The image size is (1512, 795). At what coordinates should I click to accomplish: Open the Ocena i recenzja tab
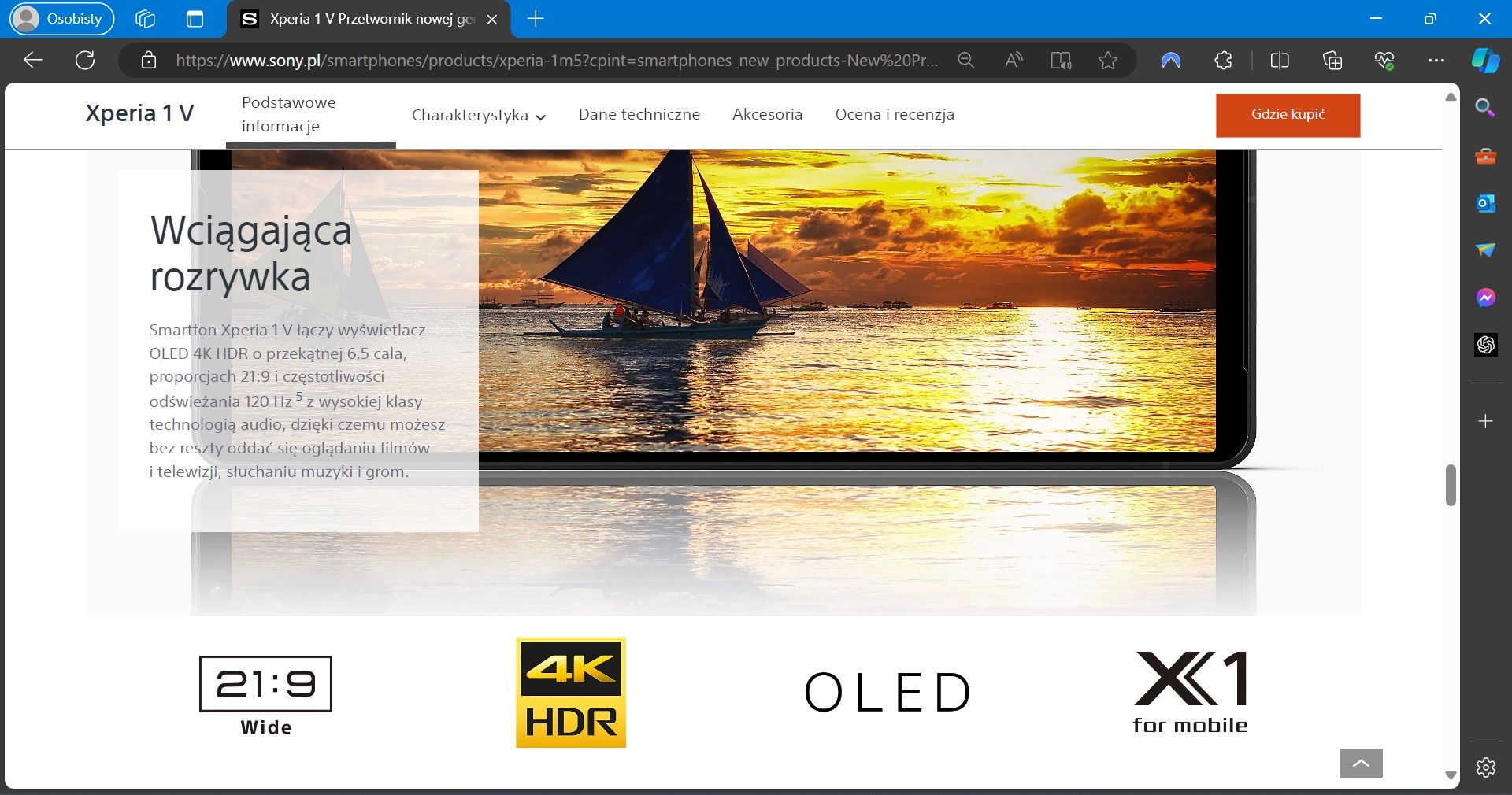(895, 114)
